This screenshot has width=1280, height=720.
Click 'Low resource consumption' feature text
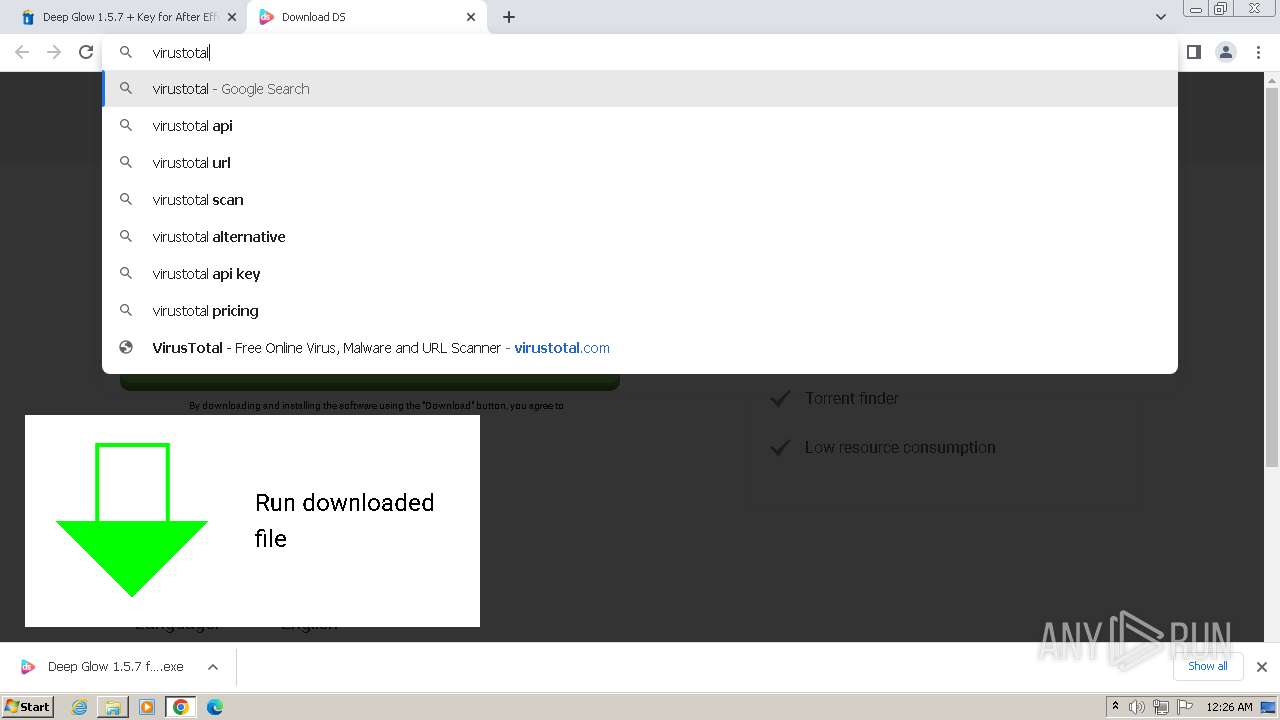point(900,447)
